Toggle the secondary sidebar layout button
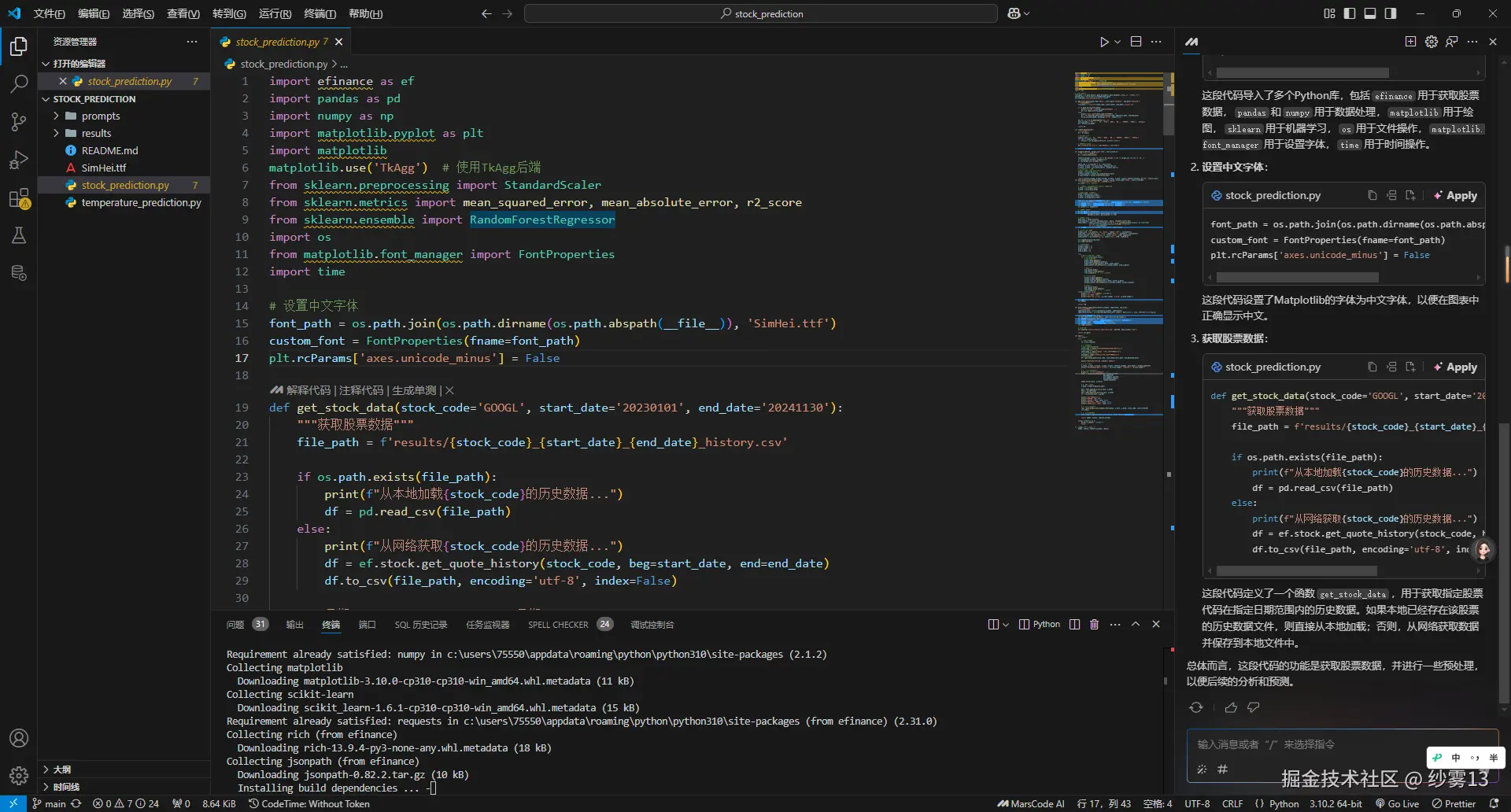Image resolution: width=1511 pixels, height=812 pixels. [x=1391, y=13]
